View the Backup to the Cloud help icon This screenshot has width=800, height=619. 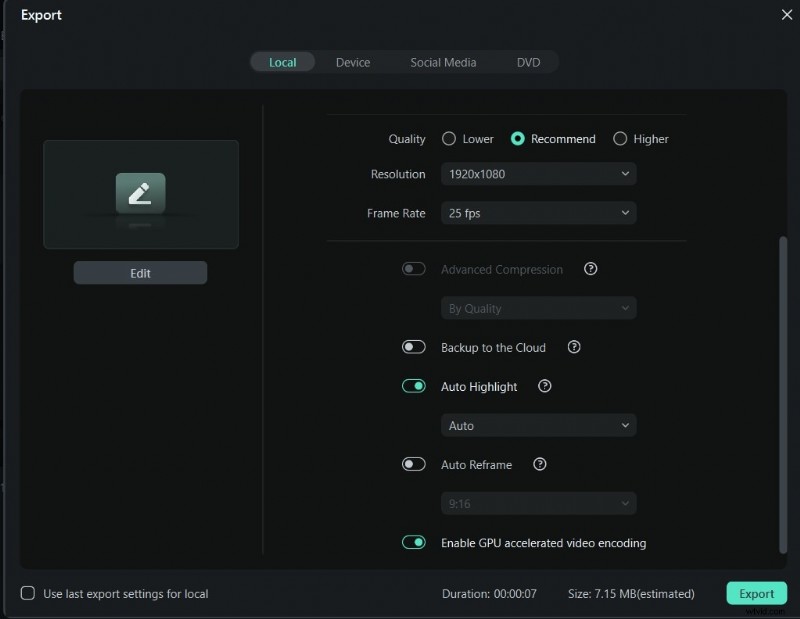(573, 347)
